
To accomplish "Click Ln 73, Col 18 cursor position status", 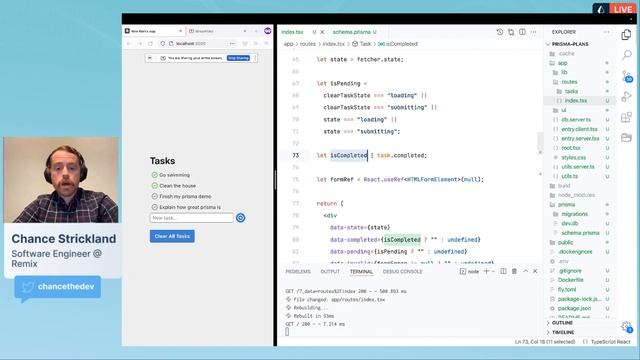I will (544, 342).
